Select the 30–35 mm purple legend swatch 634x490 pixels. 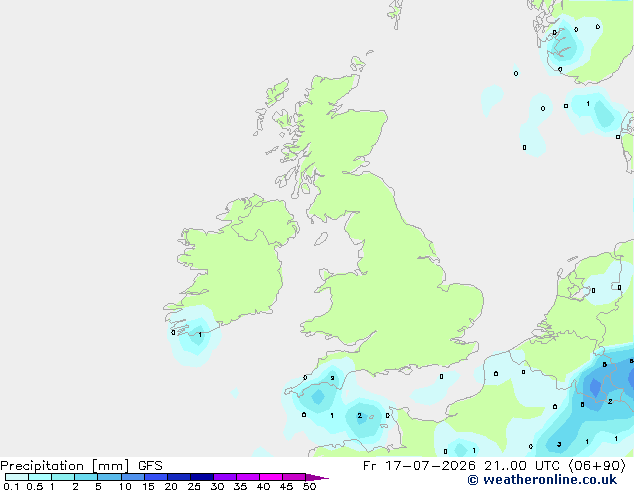(225, 477)
